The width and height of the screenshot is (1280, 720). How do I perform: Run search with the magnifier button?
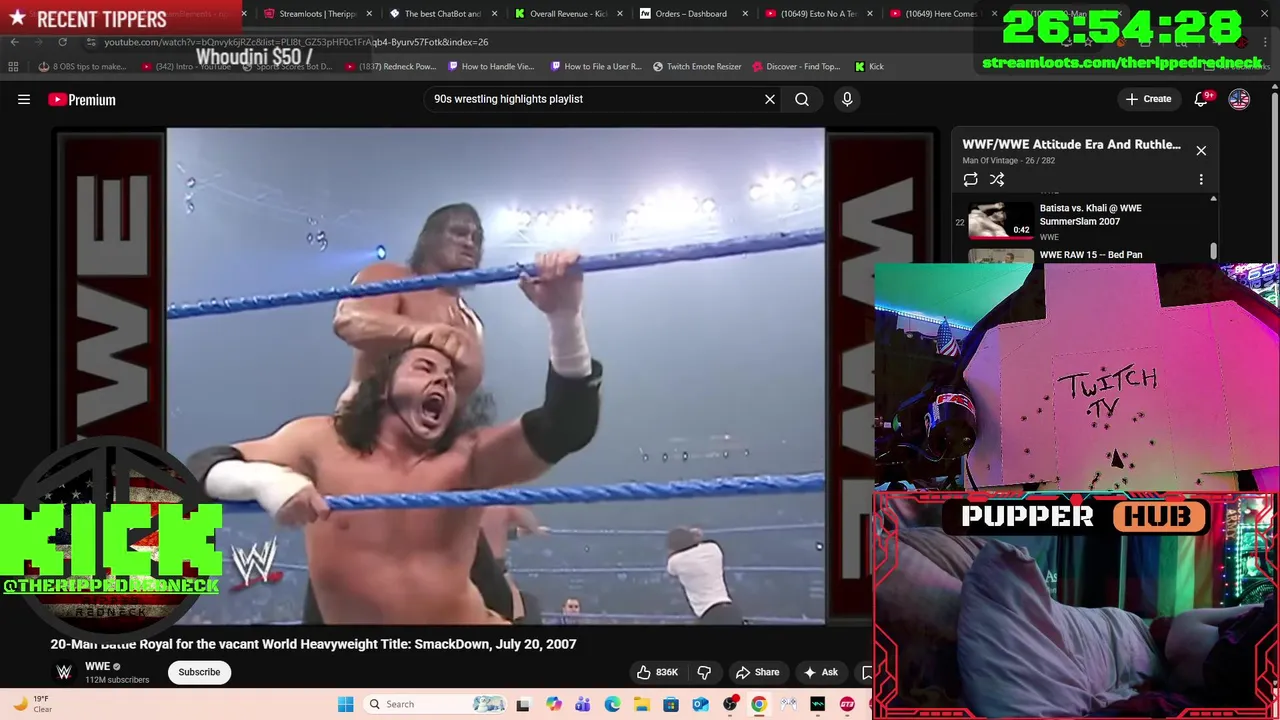click(802, 99)
